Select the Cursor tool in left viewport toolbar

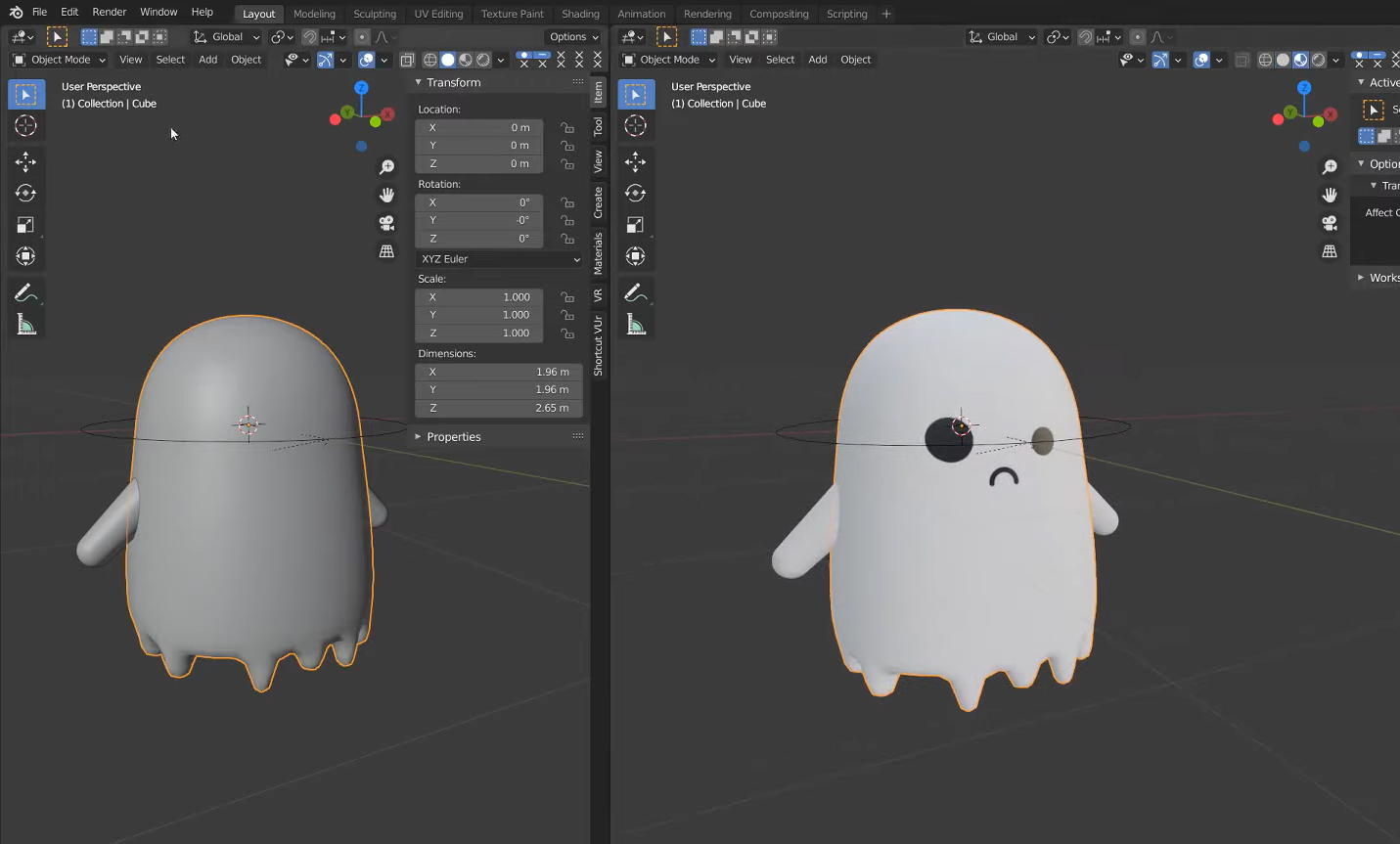point(26,126)
